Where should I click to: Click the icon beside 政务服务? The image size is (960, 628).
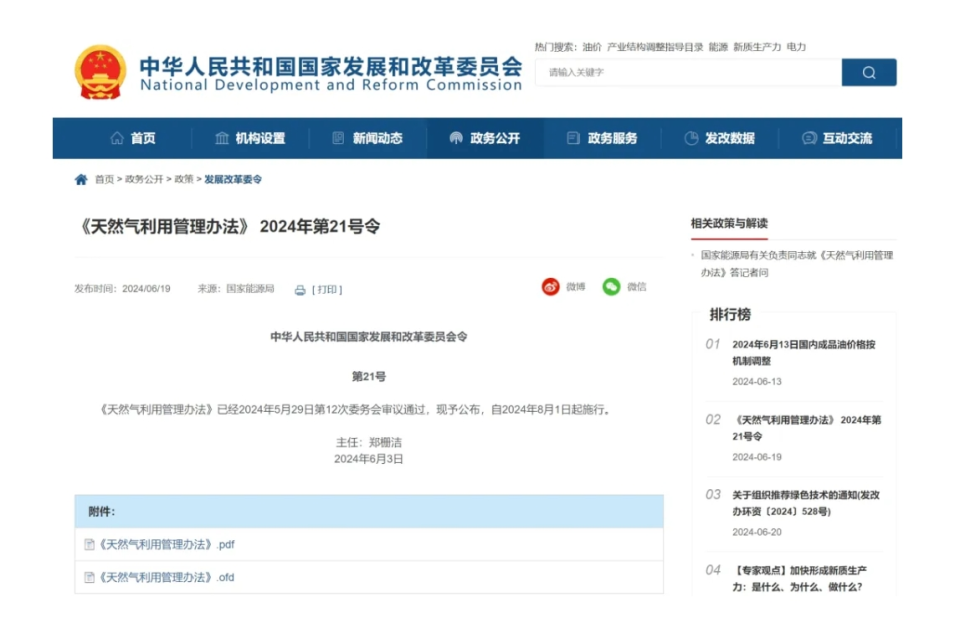coord(573,138)
